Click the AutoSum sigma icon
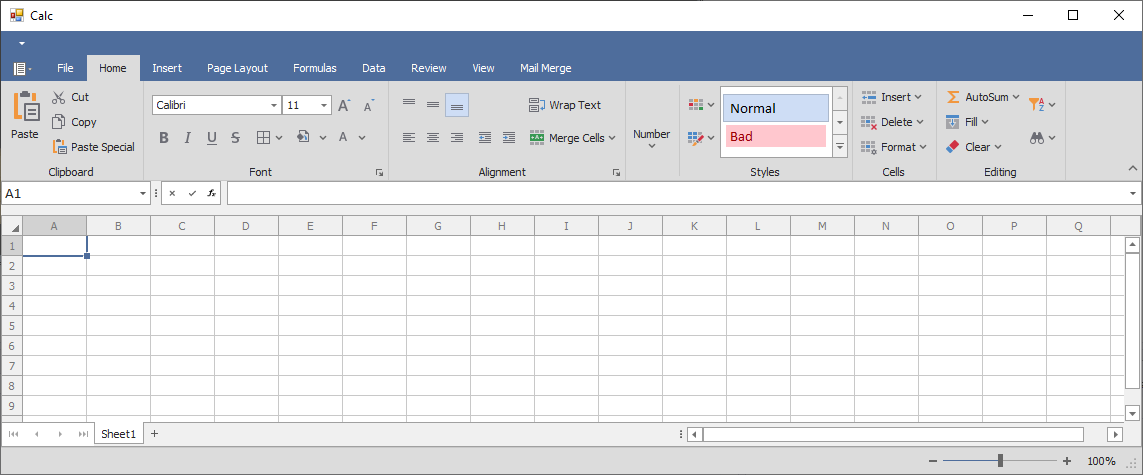Viewport: 1143px width, 475px height. tap(953, 97)
